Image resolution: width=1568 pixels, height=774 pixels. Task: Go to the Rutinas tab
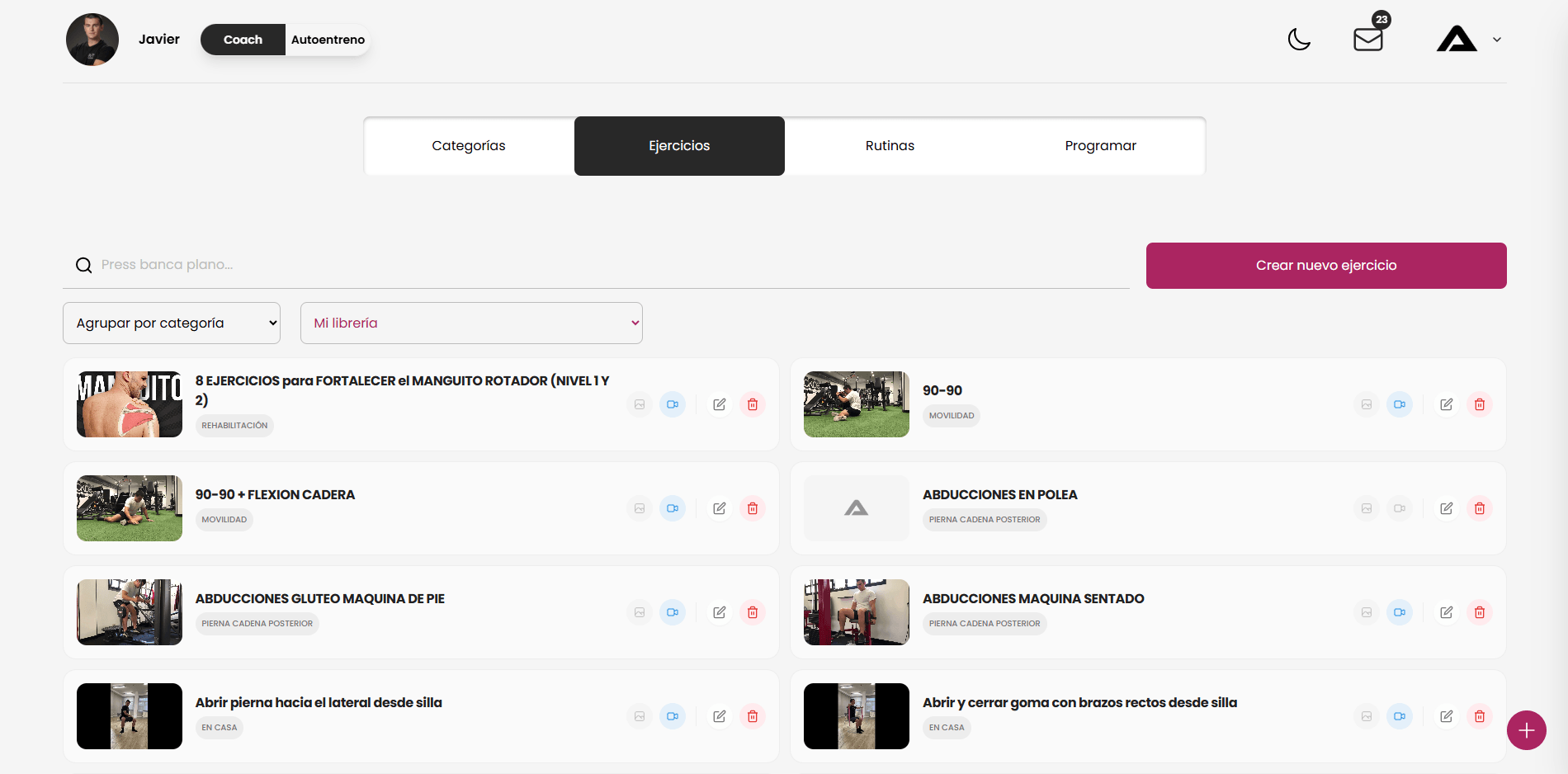point(890,146)
